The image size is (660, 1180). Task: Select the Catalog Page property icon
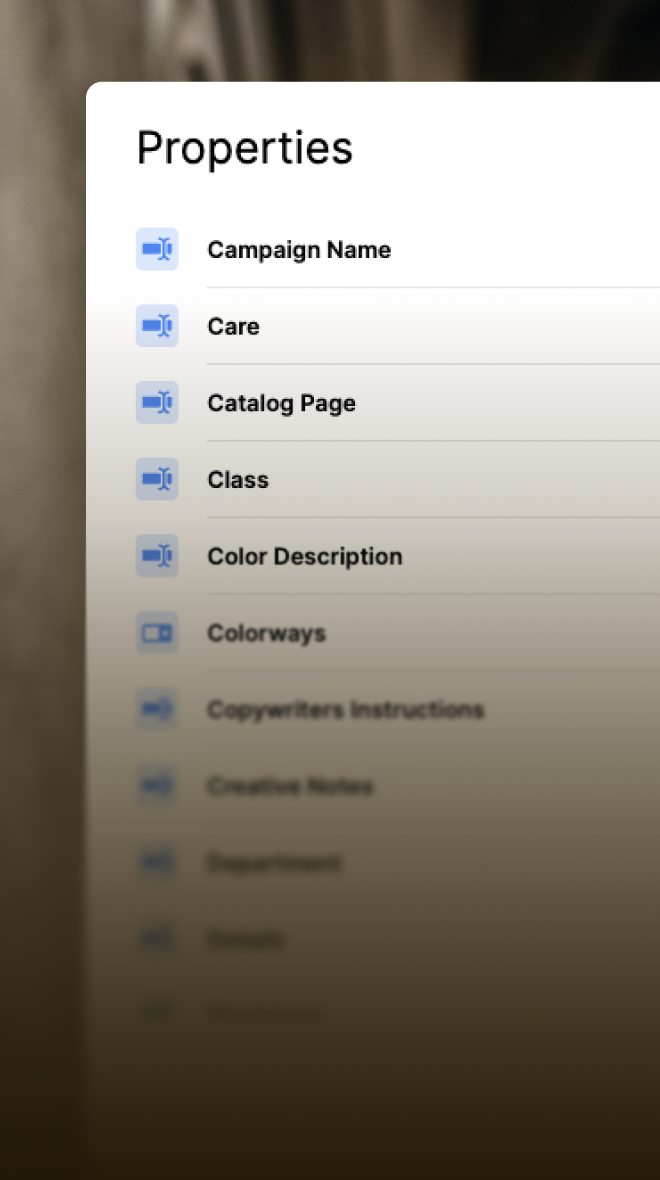click(x=157, y=402)
